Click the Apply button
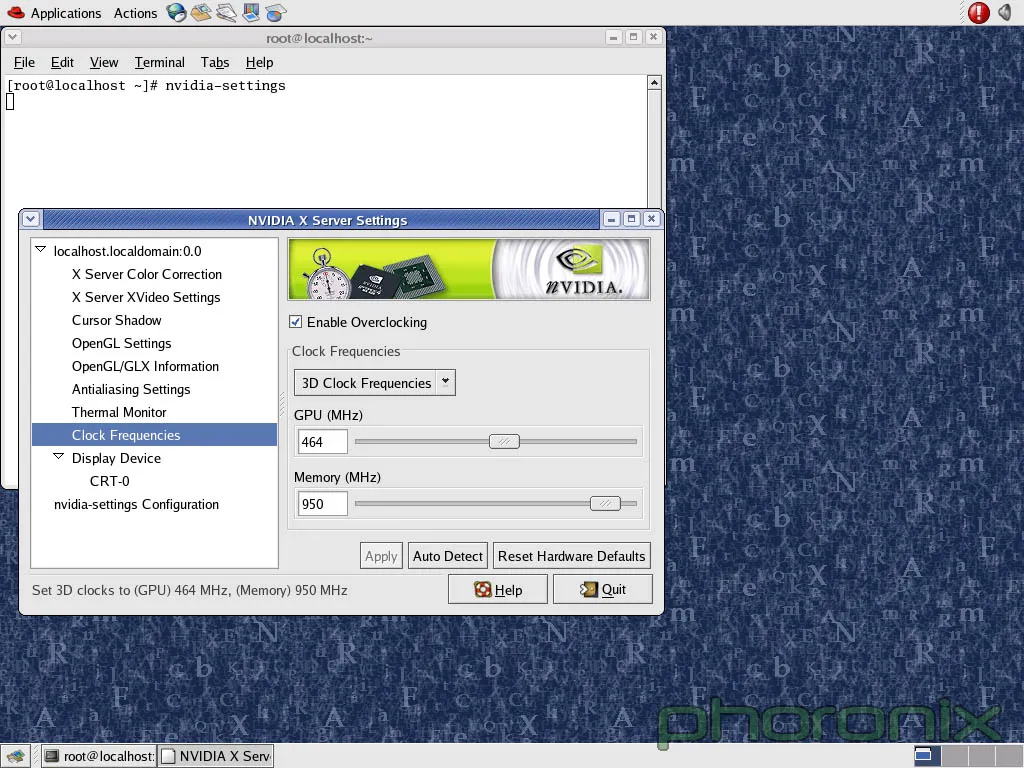1024x768 pixels. coord(381,556)
